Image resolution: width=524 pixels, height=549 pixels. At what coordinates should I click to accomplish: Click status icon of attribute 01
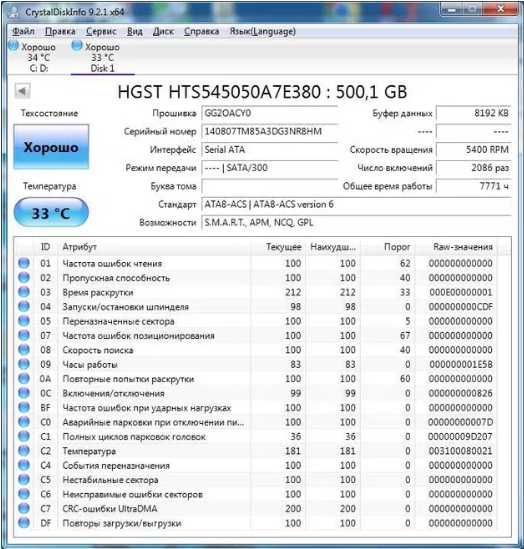24,263
